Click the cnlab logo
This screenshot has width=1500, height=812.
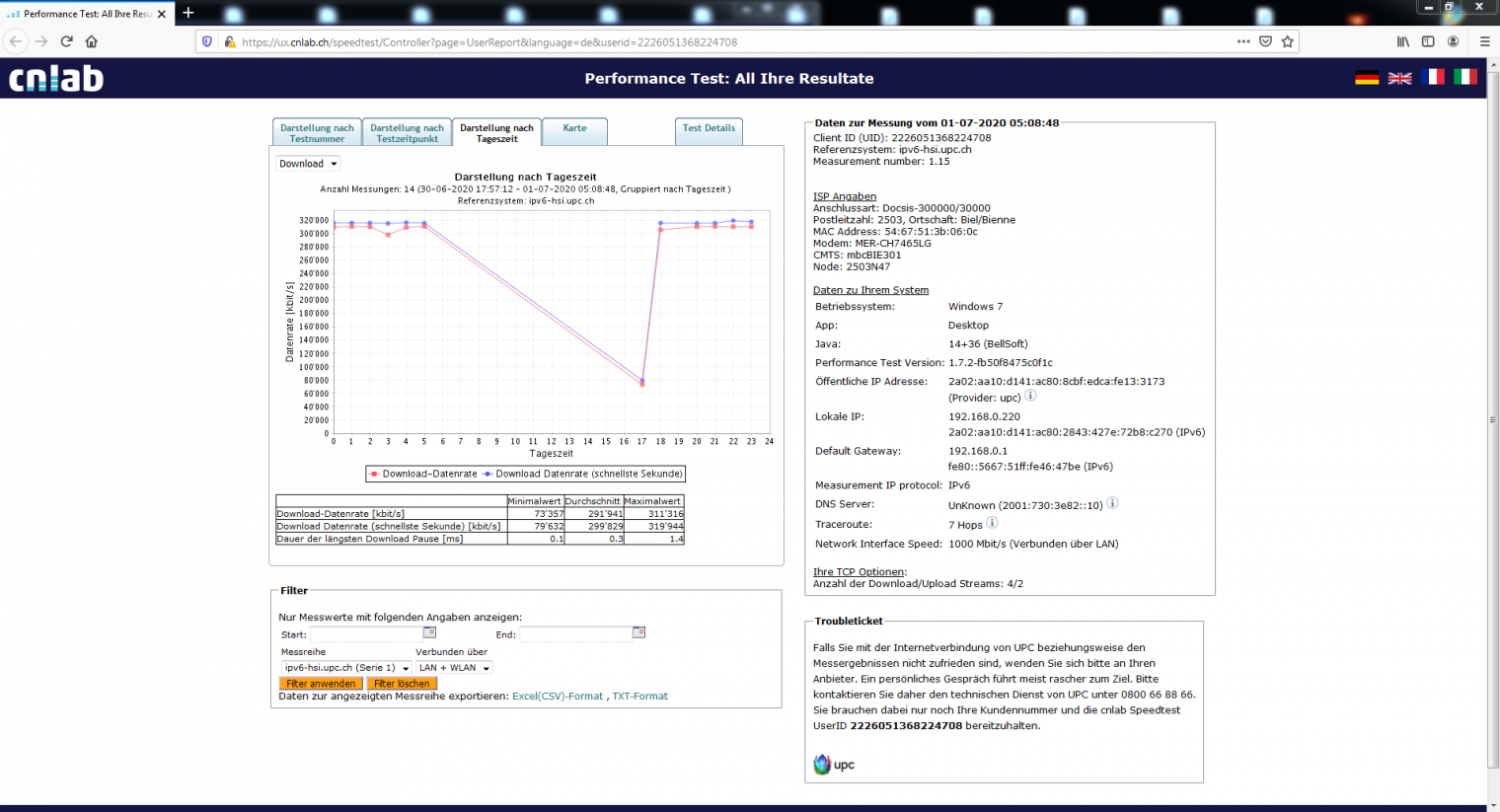click(56, 79)
